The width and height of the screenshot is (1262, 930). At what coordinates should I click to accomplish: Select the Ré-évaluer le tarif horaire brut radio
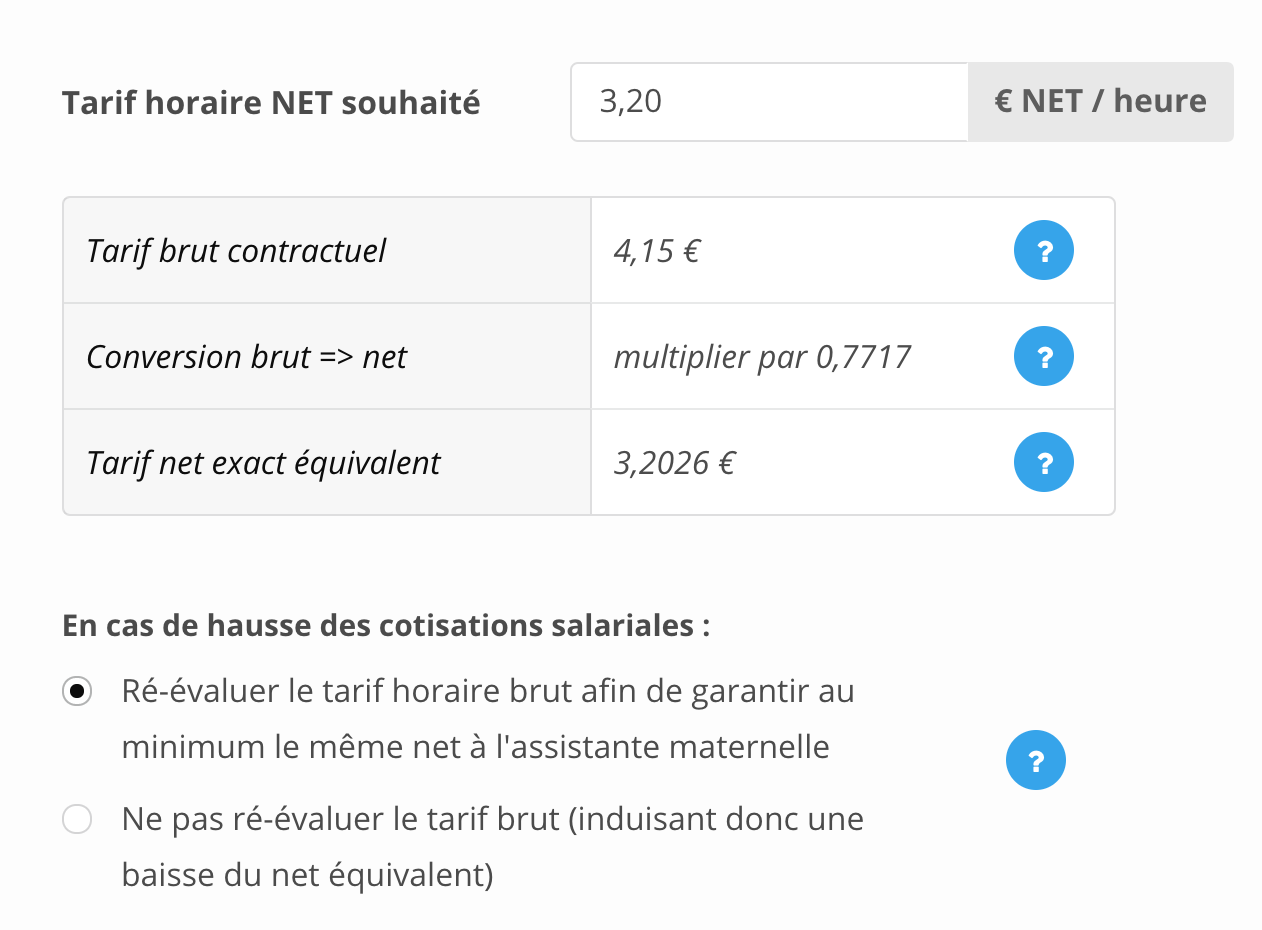77,691
